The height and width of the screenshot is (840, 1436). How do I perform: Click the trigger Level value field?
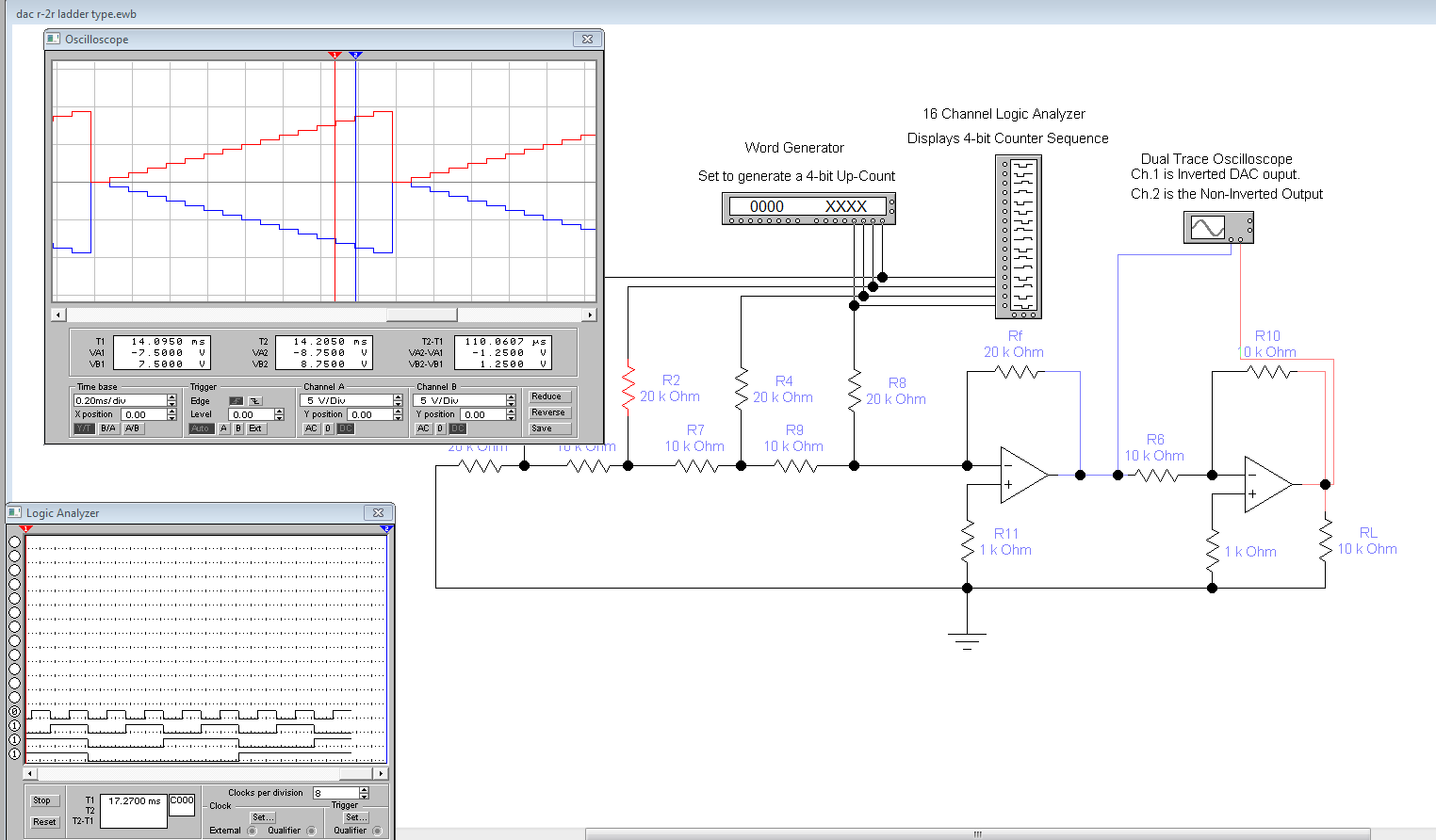[252, 414]
